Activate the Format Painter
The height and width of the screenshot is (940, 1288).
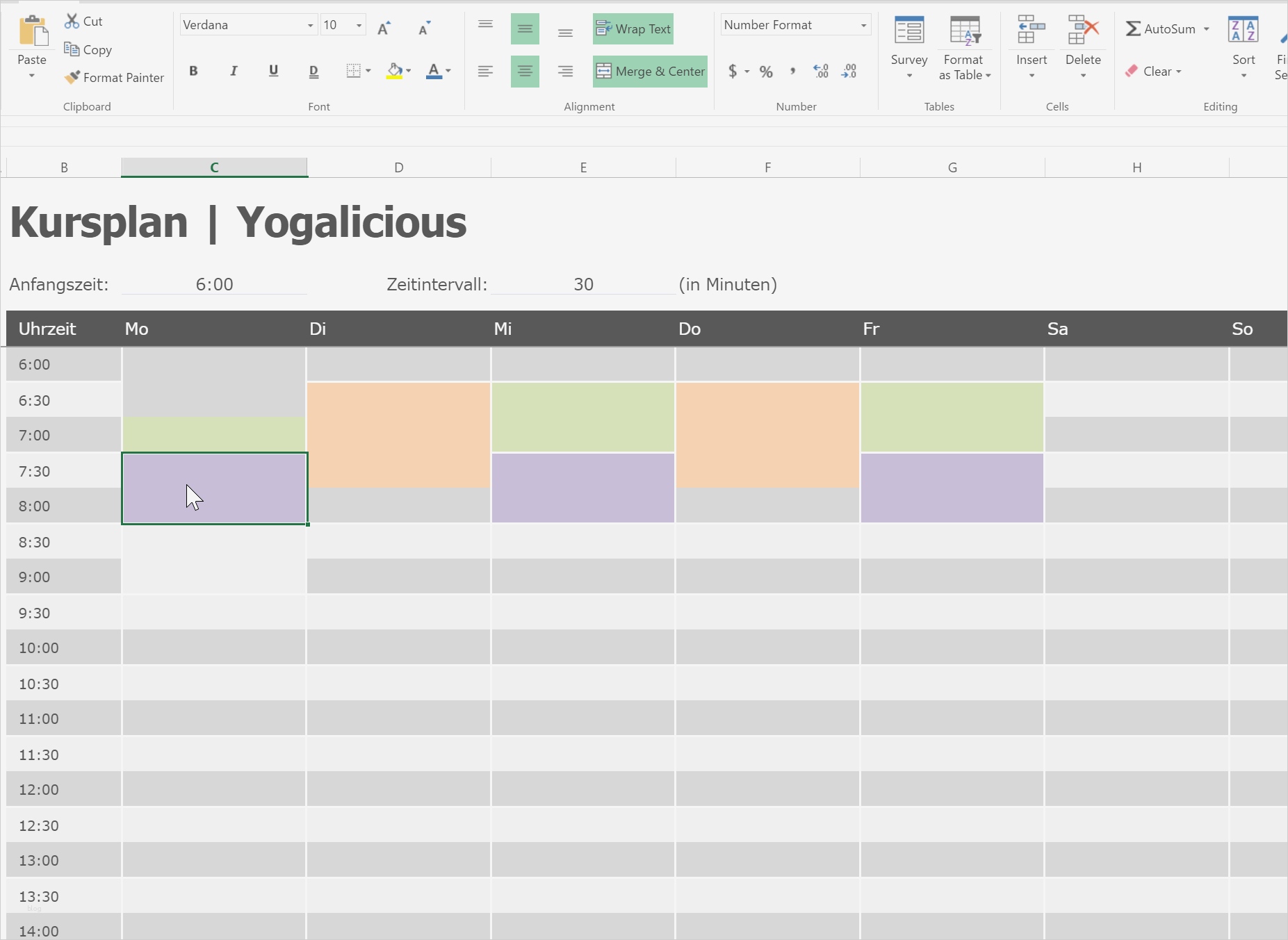[x=113, y=77]
